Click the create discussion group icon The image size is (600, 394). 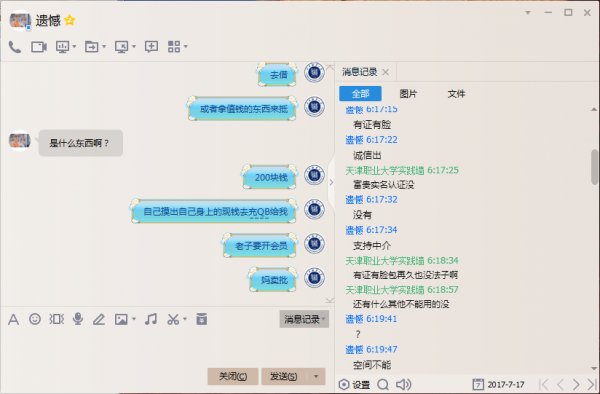point(151,47)
